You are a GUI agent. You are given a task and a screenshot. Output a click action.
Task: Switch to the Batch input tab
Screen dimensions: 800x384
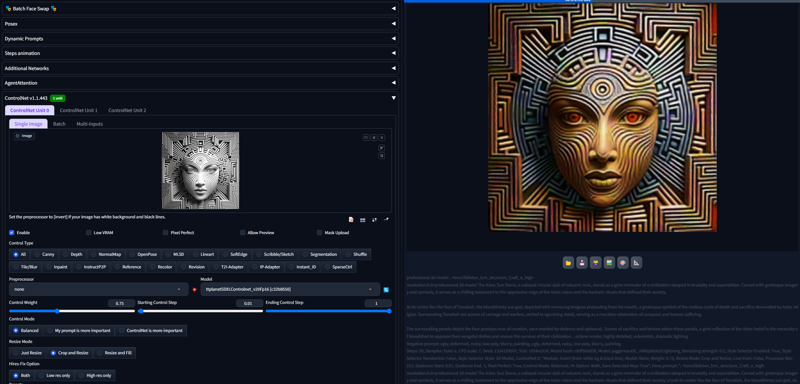click(x=59, y=124)
